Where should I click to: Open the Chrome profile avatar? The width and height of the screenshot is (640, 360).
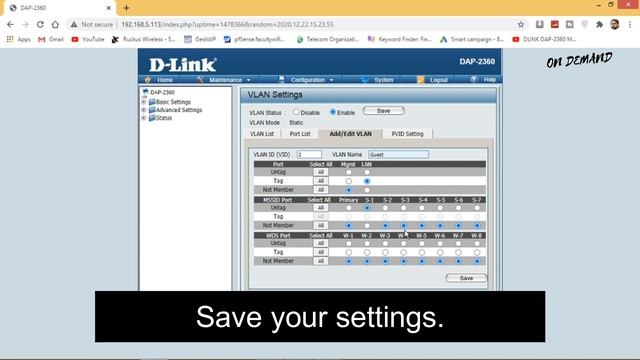tap(615, 24)
